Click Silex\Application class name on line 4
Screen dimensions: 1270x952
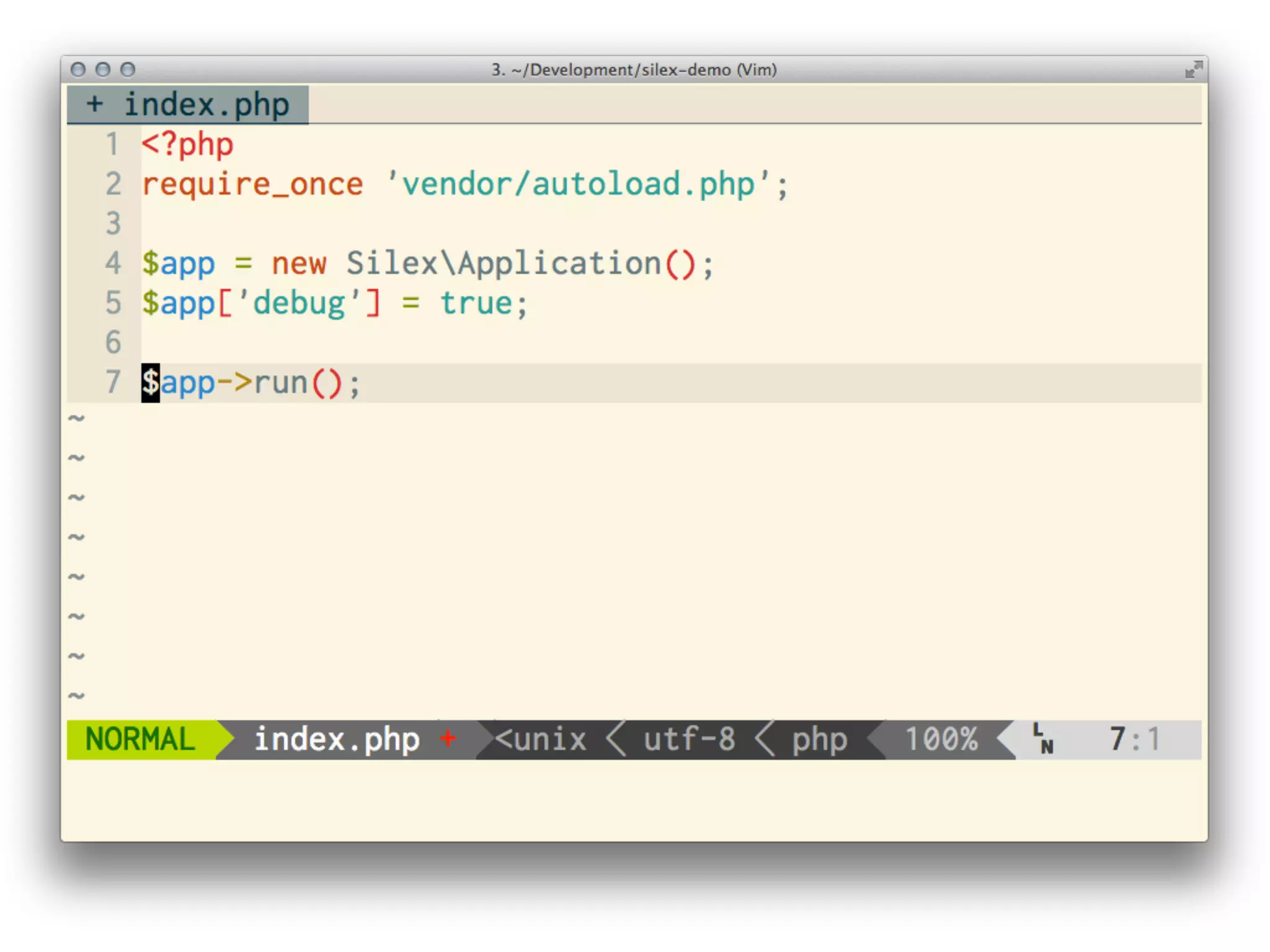[504, 263]
